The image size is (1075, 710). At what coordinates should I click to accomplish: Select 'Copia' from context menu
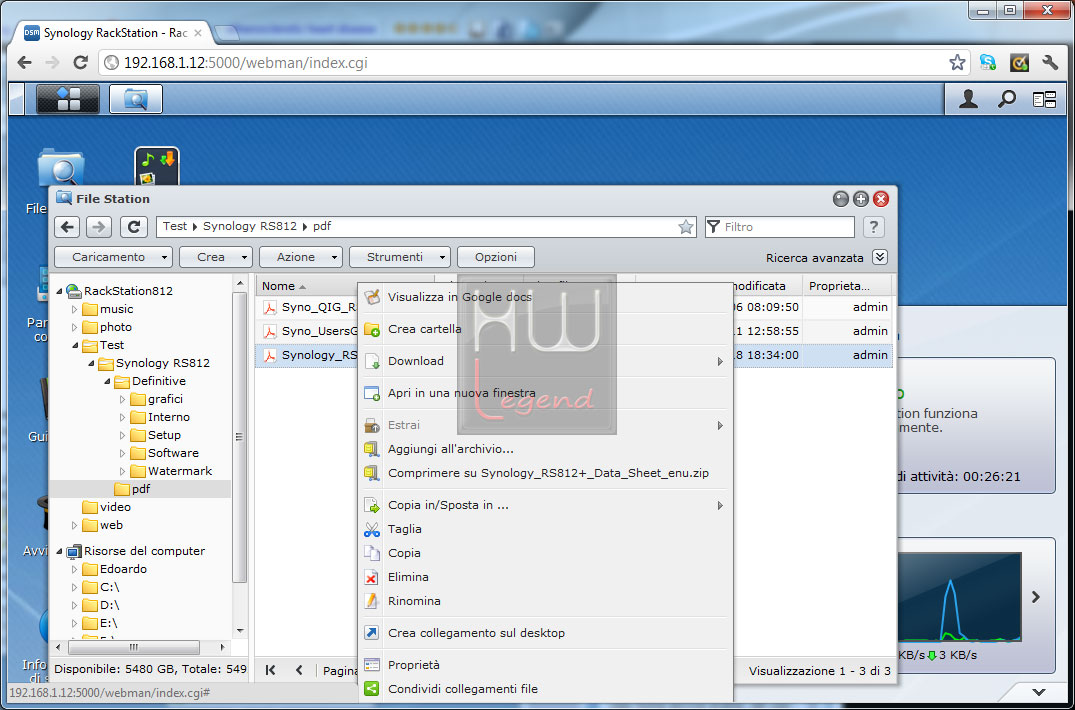point(545,553)
